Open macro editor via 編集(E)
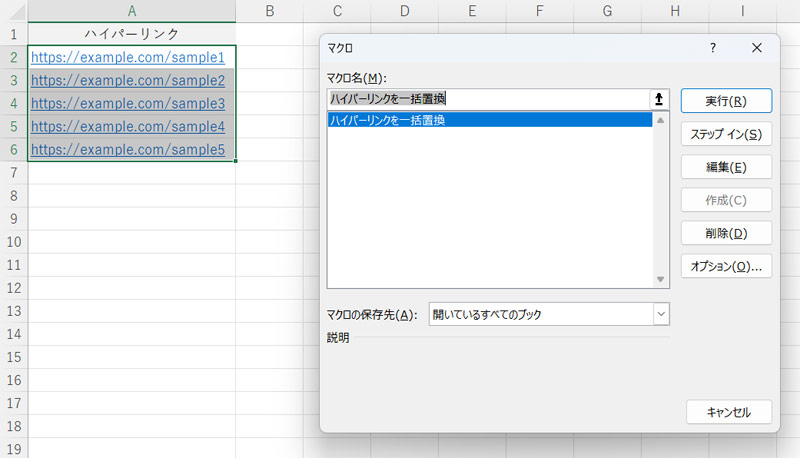 coord(725,167)
